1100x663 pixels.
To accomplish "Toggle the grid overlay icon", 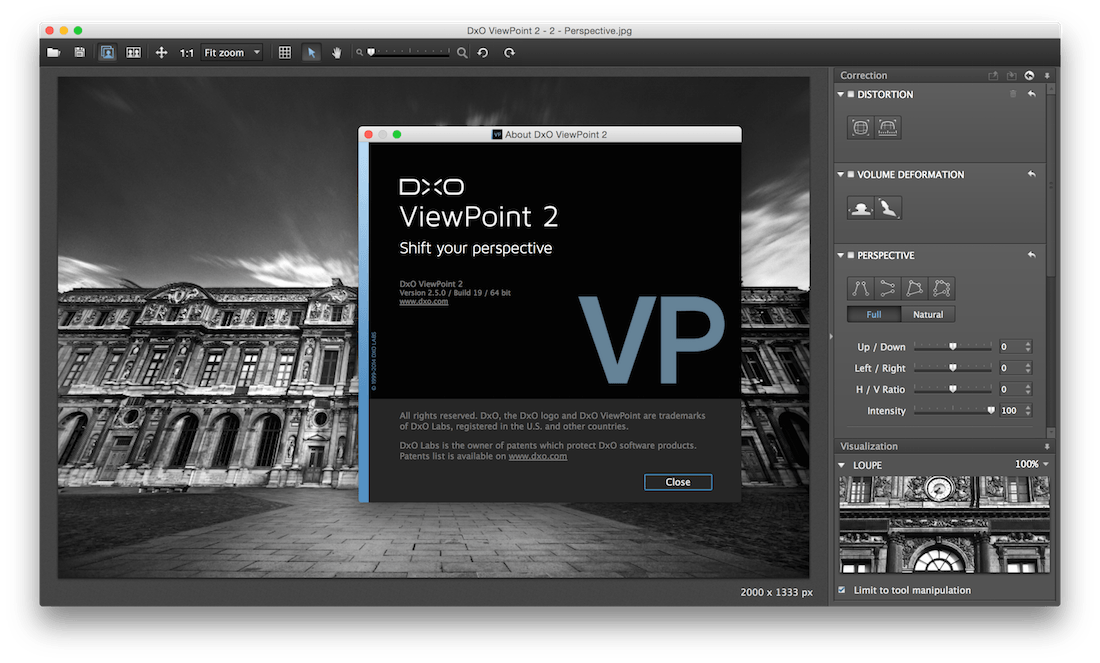I will click(x=285, y=53).
